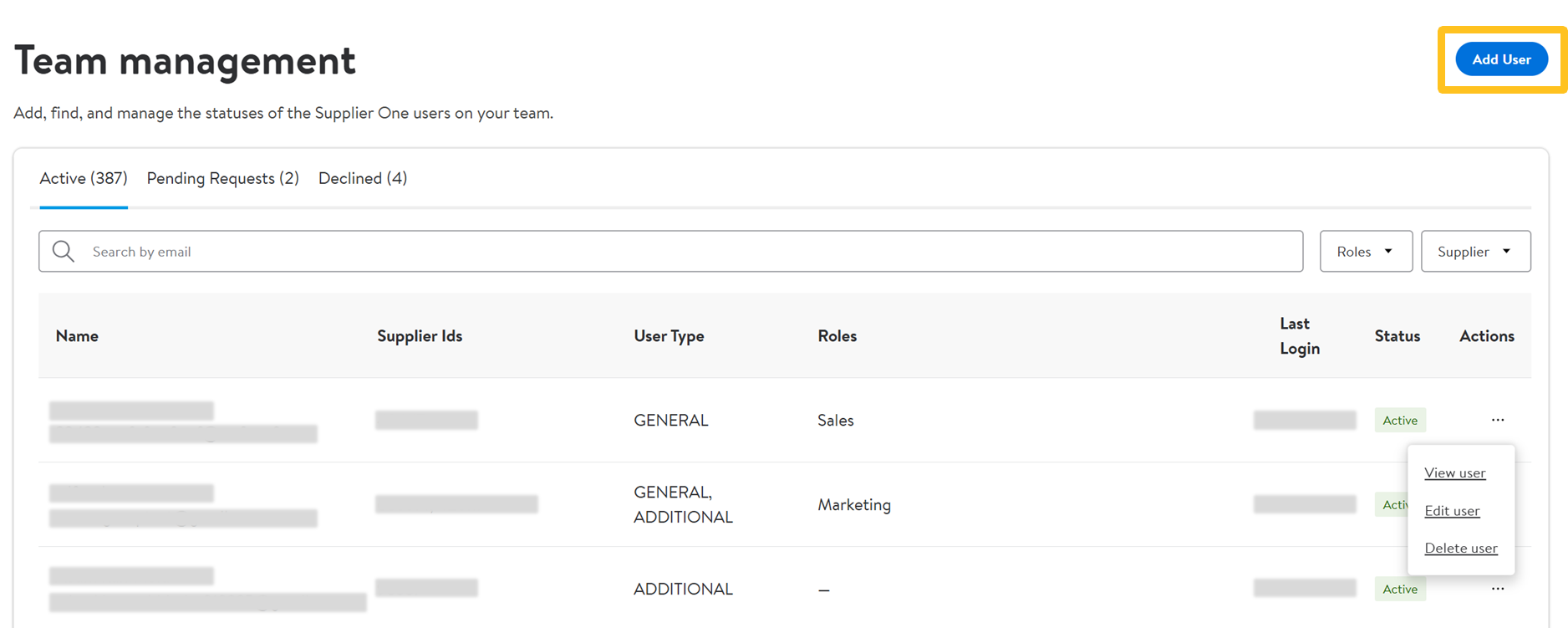Viewport: 1568px width, 628px height.
Task: Switch to Pending Requests tab
Action: point(222,178)
